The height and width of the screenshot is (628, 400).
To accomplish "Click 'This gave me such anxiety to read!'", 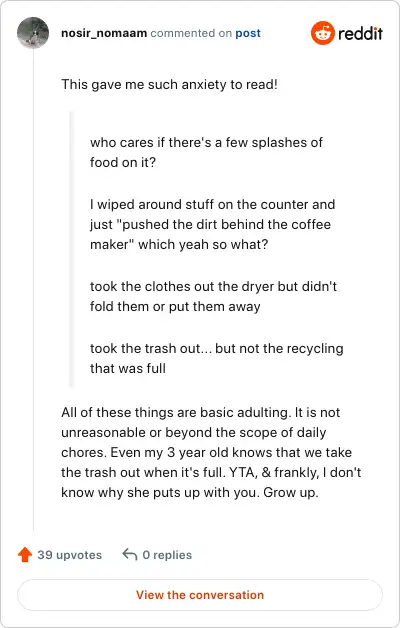I will pos(169,85).
